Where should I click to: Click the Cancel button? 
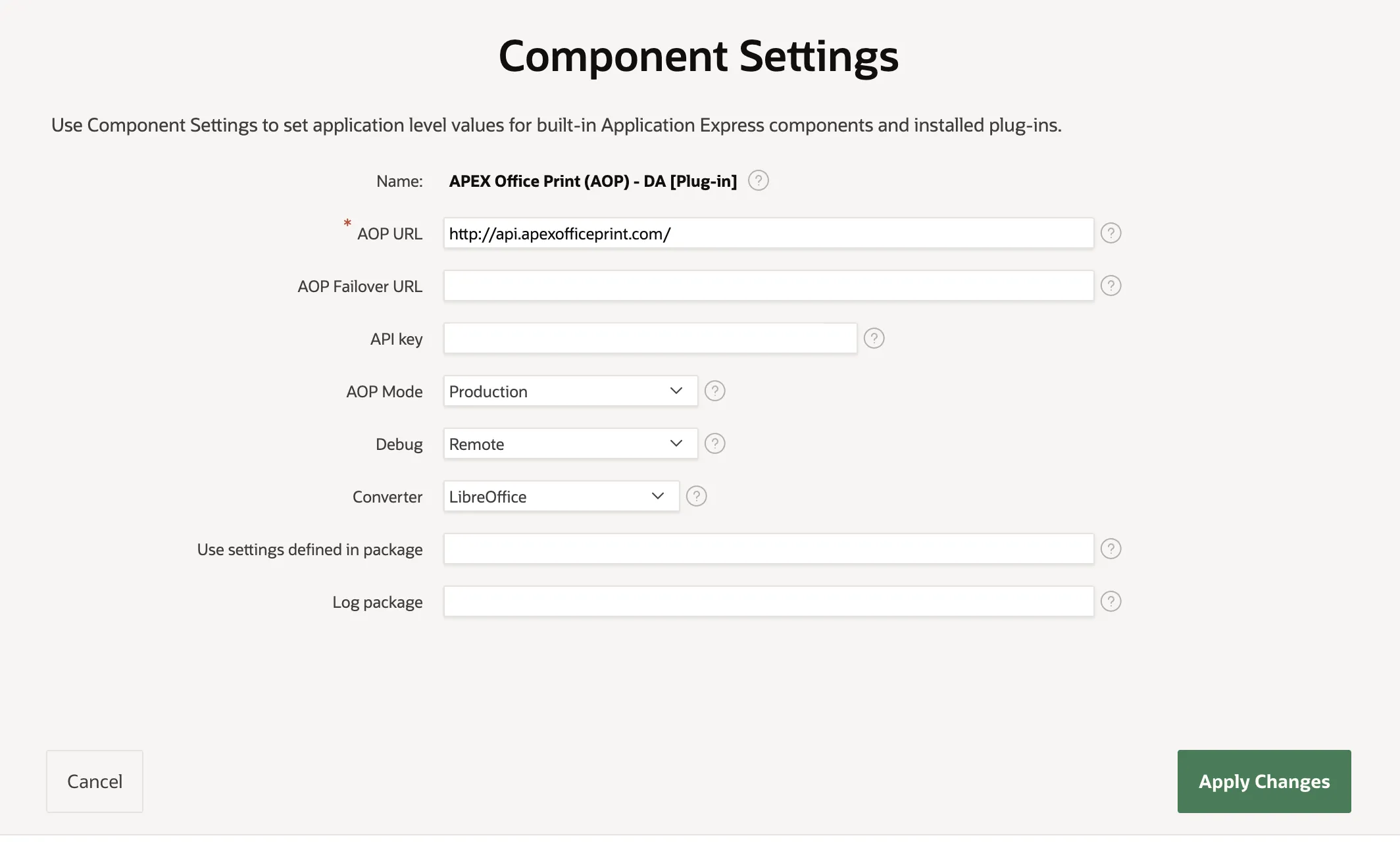coord(95,781)
